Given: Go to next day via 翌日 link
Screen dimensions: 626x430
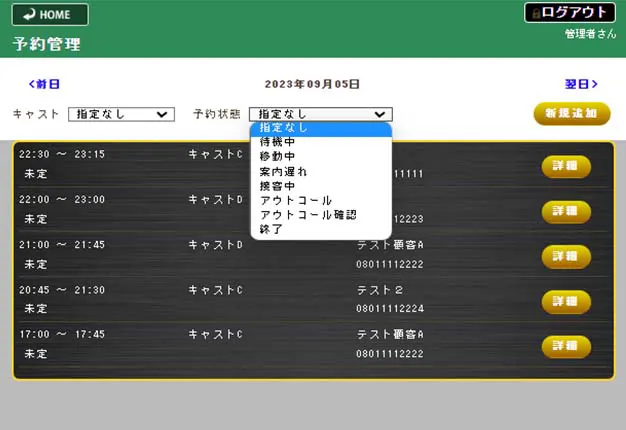Looking at the screenshot, I should [581, 84].
